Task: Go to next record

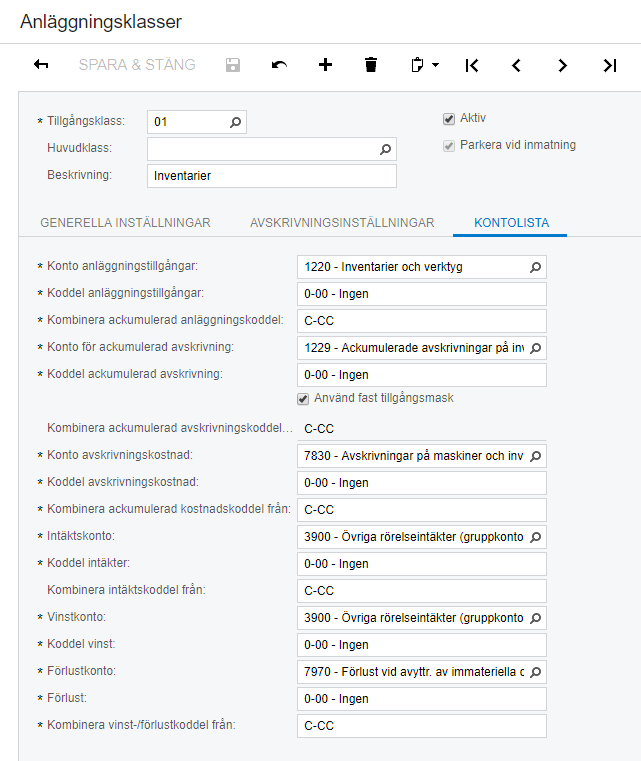Action: click(x=563, y=65)
